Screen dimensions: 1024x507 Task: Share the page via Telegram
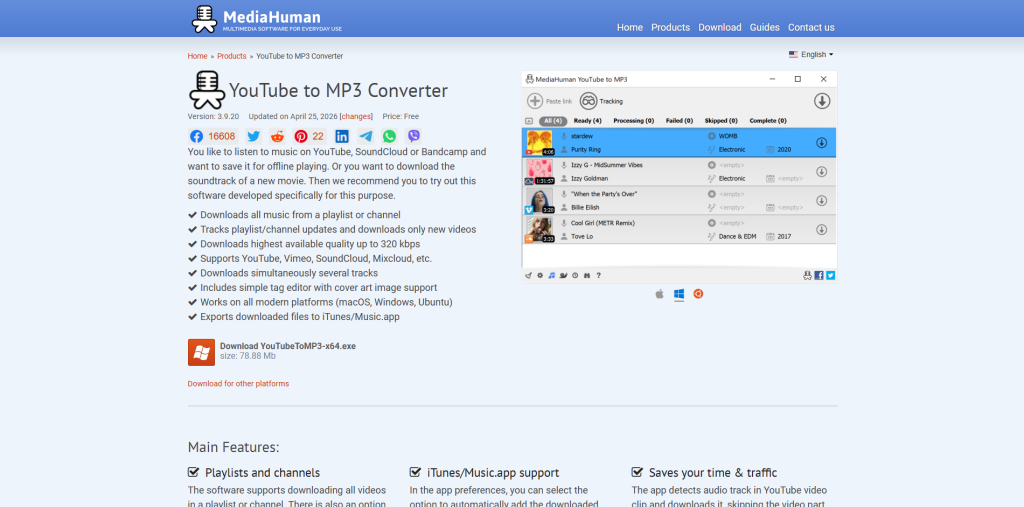[366, 137]
